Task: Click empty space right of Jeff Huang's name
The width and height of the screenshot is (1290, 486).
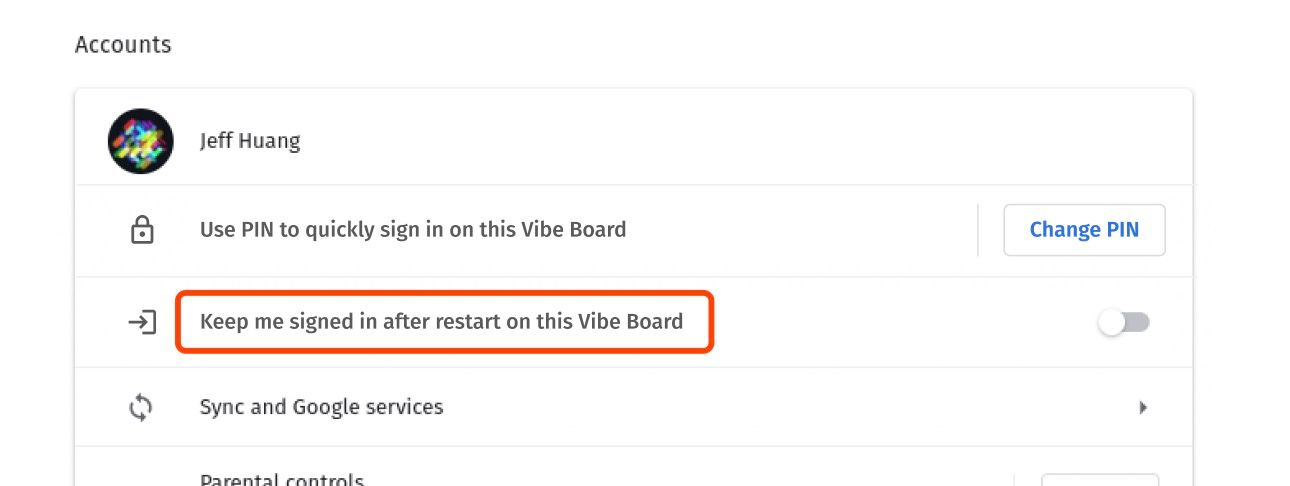Action: 700,141
